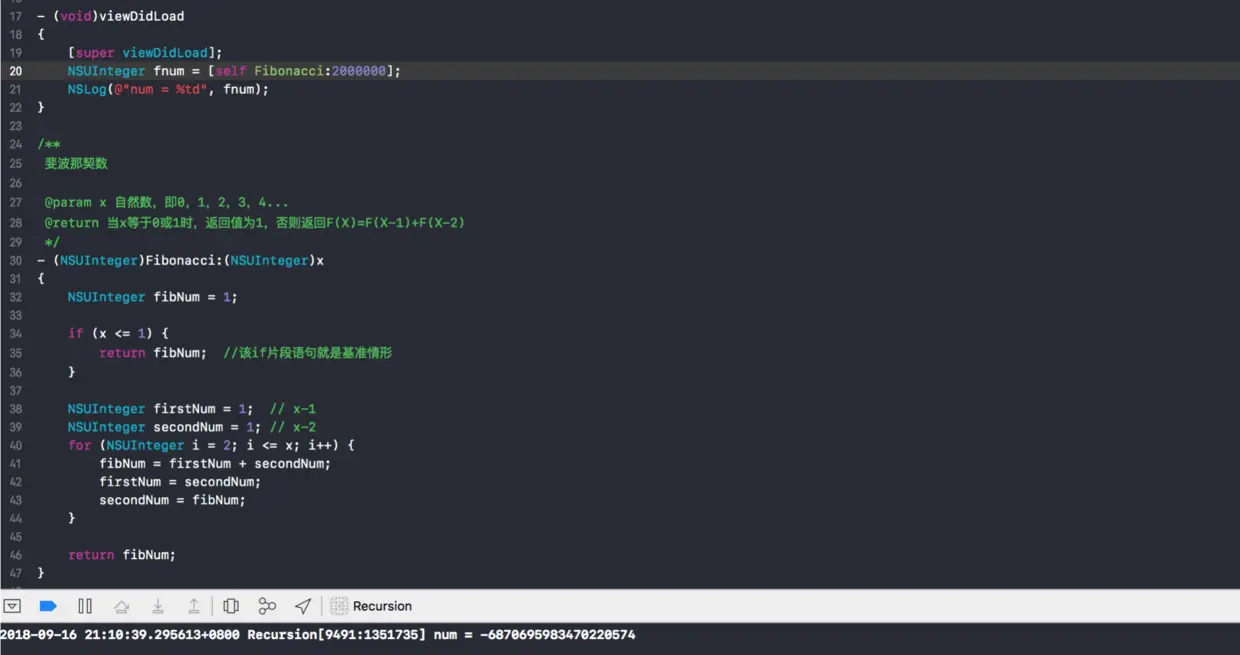The width and height of the screenshot is (1240, 655).
Task: Click line number 20 in the gutter
Action: click(16, 71)
